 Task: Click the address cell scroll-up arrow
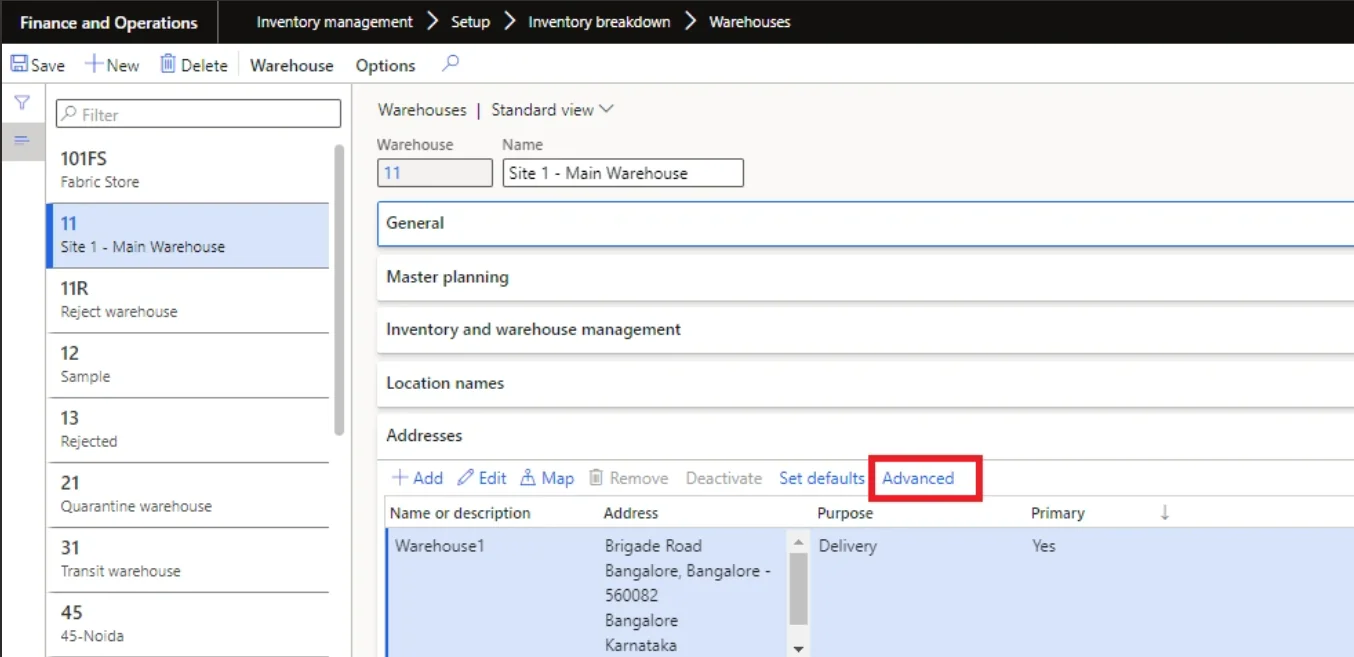tap(798, 542)
